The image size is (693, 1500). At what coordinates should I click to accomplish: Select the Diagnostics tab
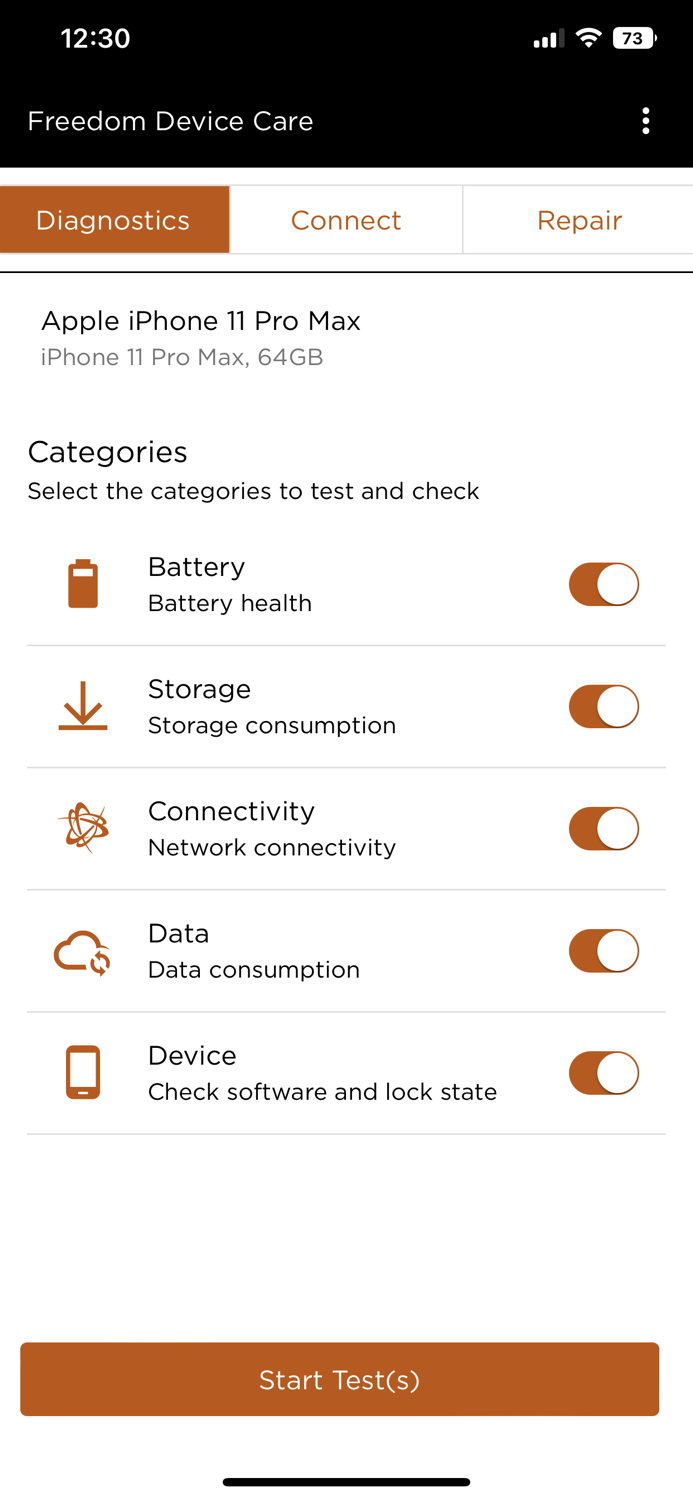pos(114,219)
